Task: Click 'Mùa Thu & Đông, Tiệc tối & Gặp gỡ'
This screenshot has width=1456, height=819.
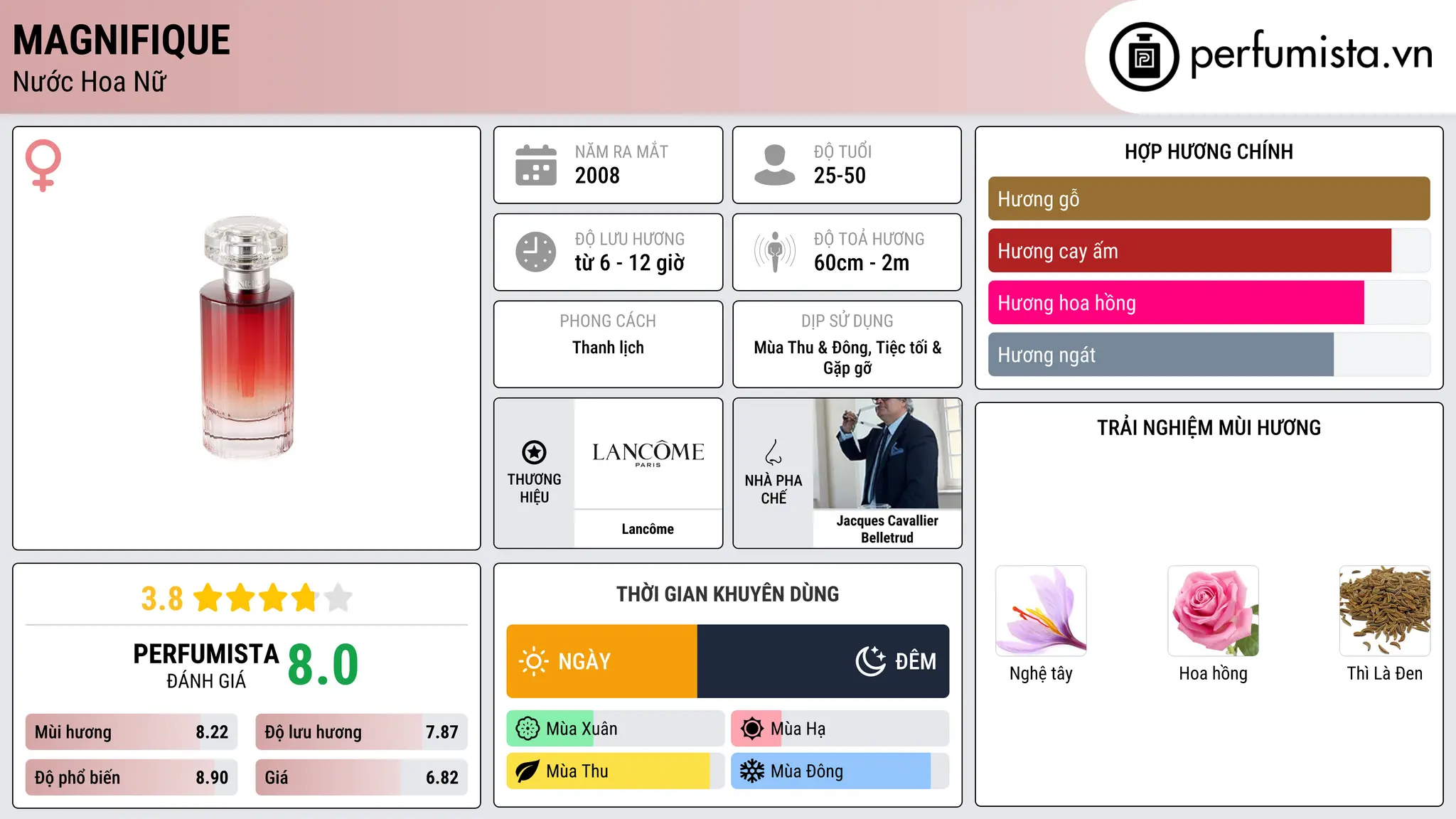Action: 847,358
